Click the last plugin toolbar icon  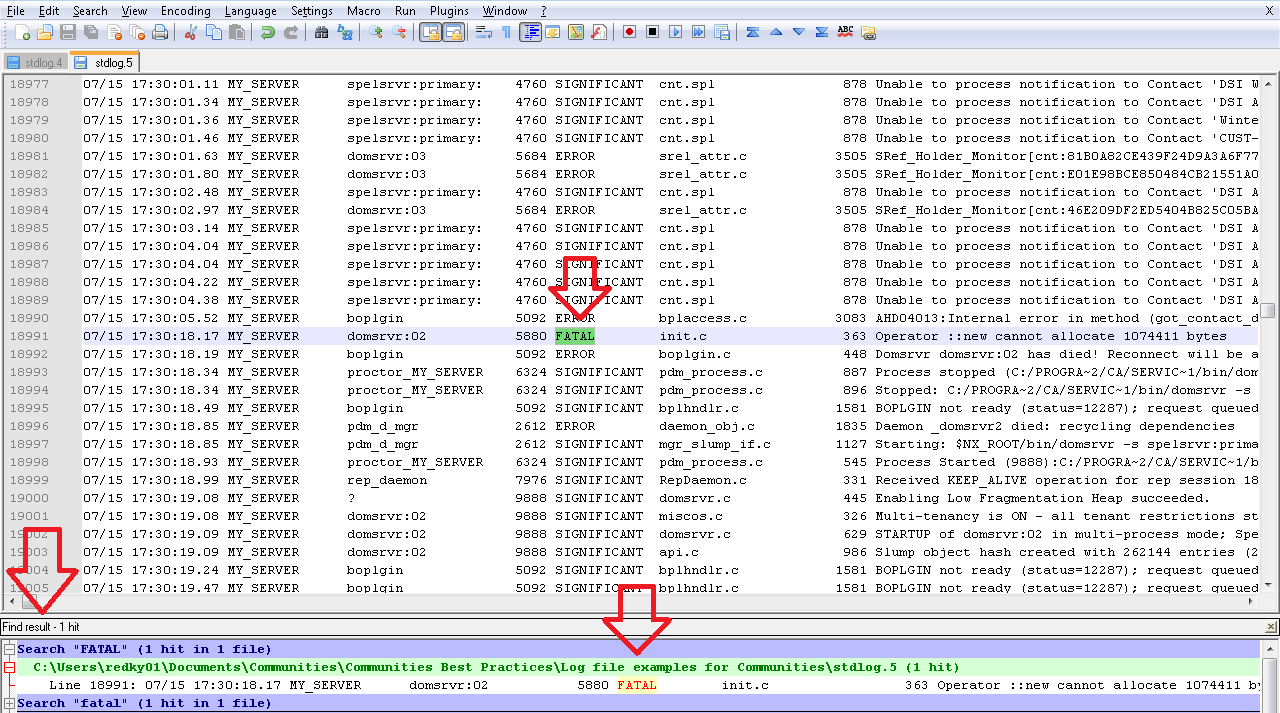pyautogui.click(x=868, y=33)
